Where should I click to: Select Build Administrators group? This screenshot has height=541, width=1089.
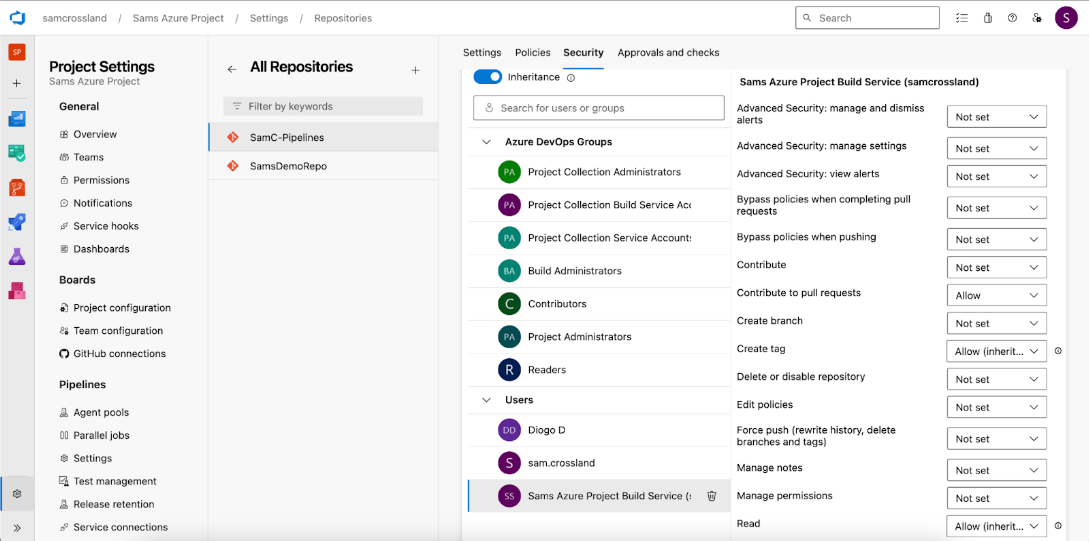point(597,271)
